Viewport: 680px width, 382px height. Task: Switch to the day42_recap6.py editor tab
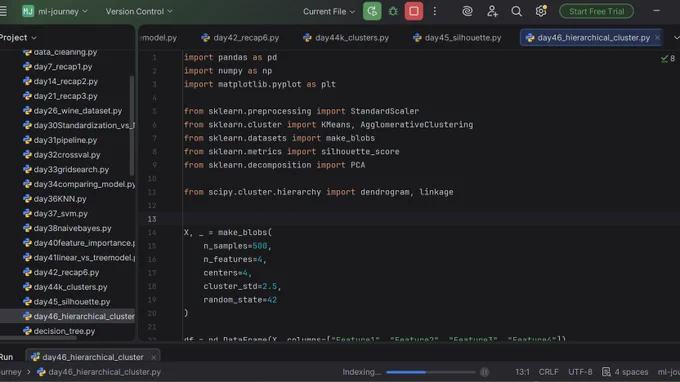click(240, 38)
